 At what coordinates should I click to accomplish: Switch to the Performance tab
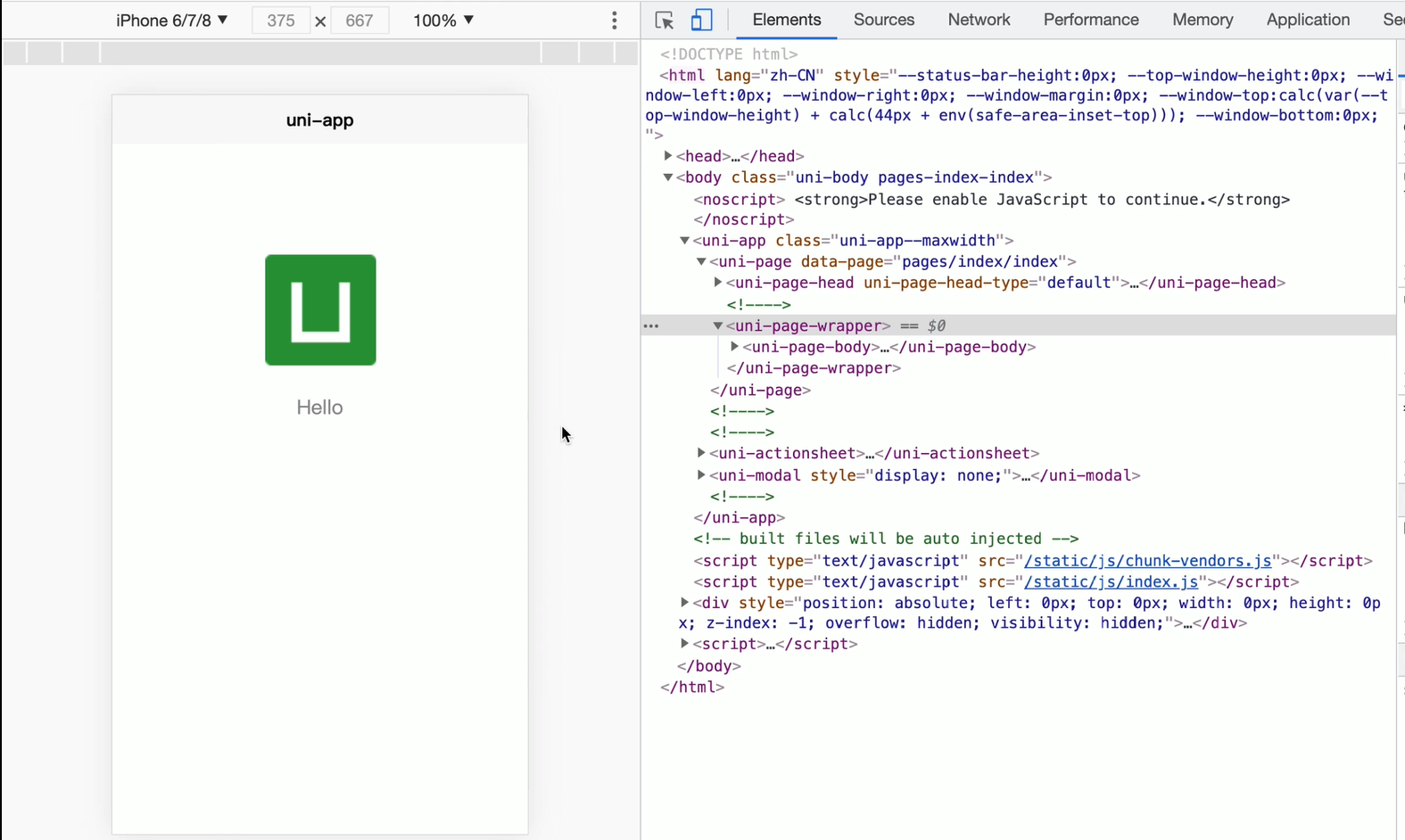point(1091,20)
